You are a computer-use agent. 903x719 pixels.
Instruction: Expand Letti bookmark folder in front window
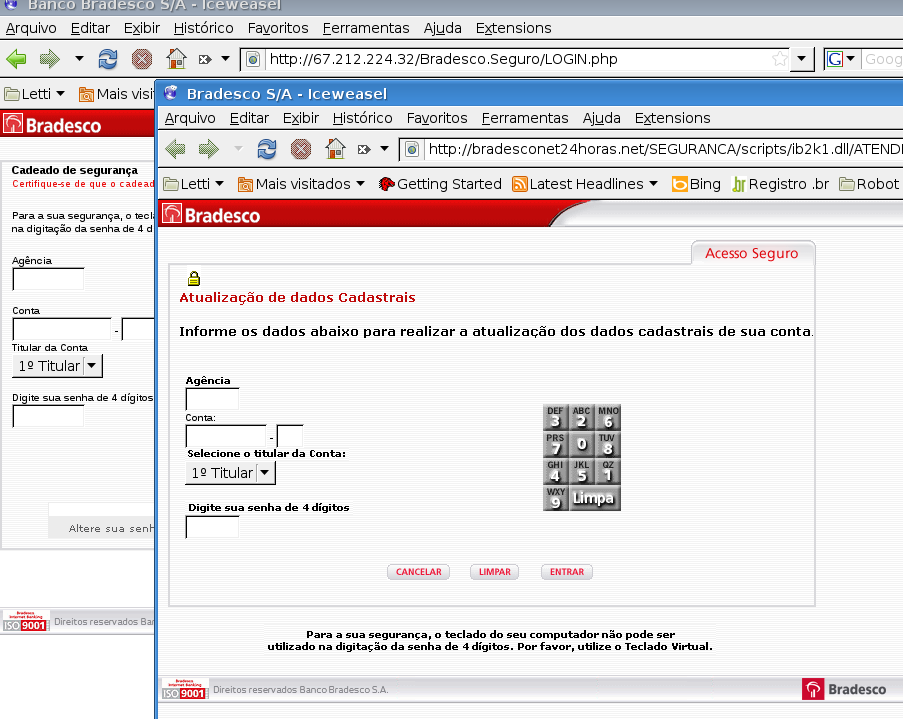[194, 184]
